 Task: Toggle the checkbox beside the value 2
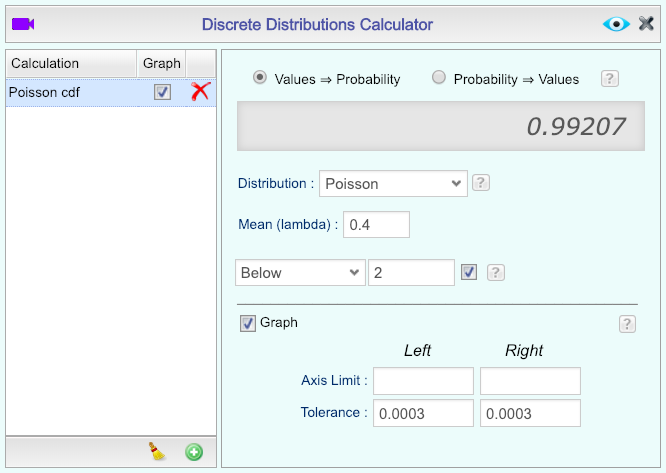(469, 272)
